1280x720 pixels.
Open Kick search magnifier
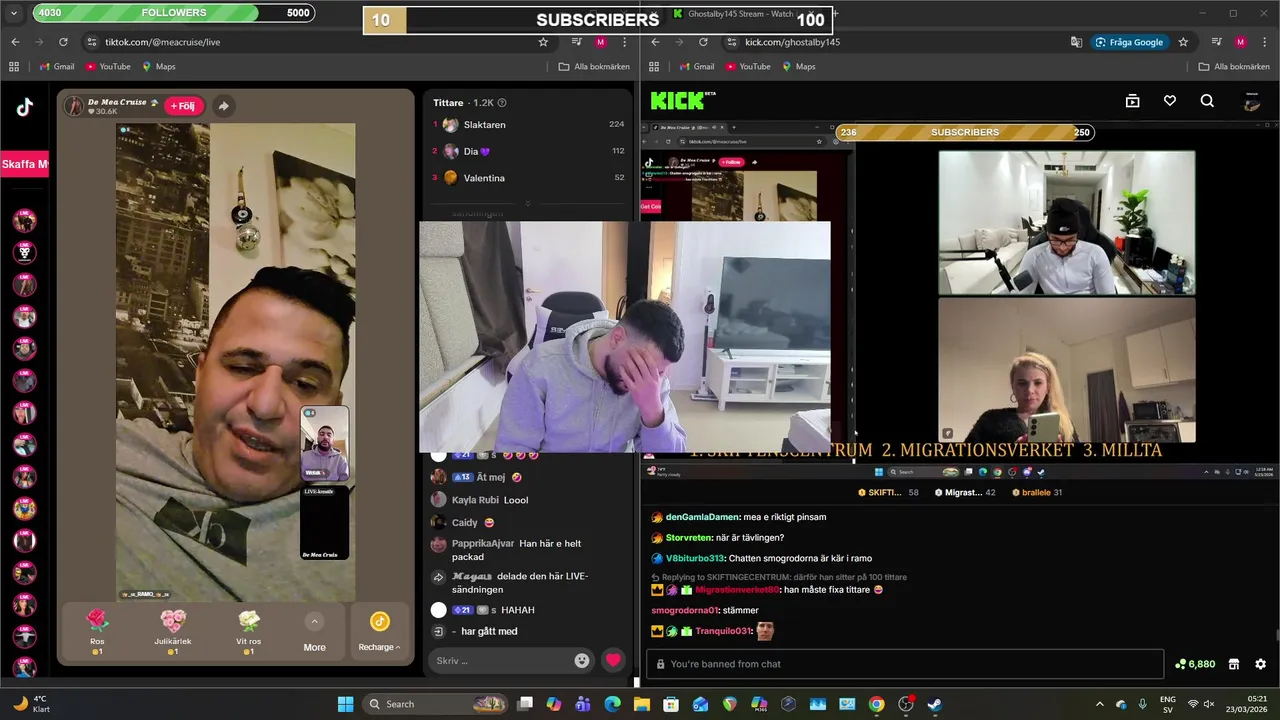[1207, 101]
